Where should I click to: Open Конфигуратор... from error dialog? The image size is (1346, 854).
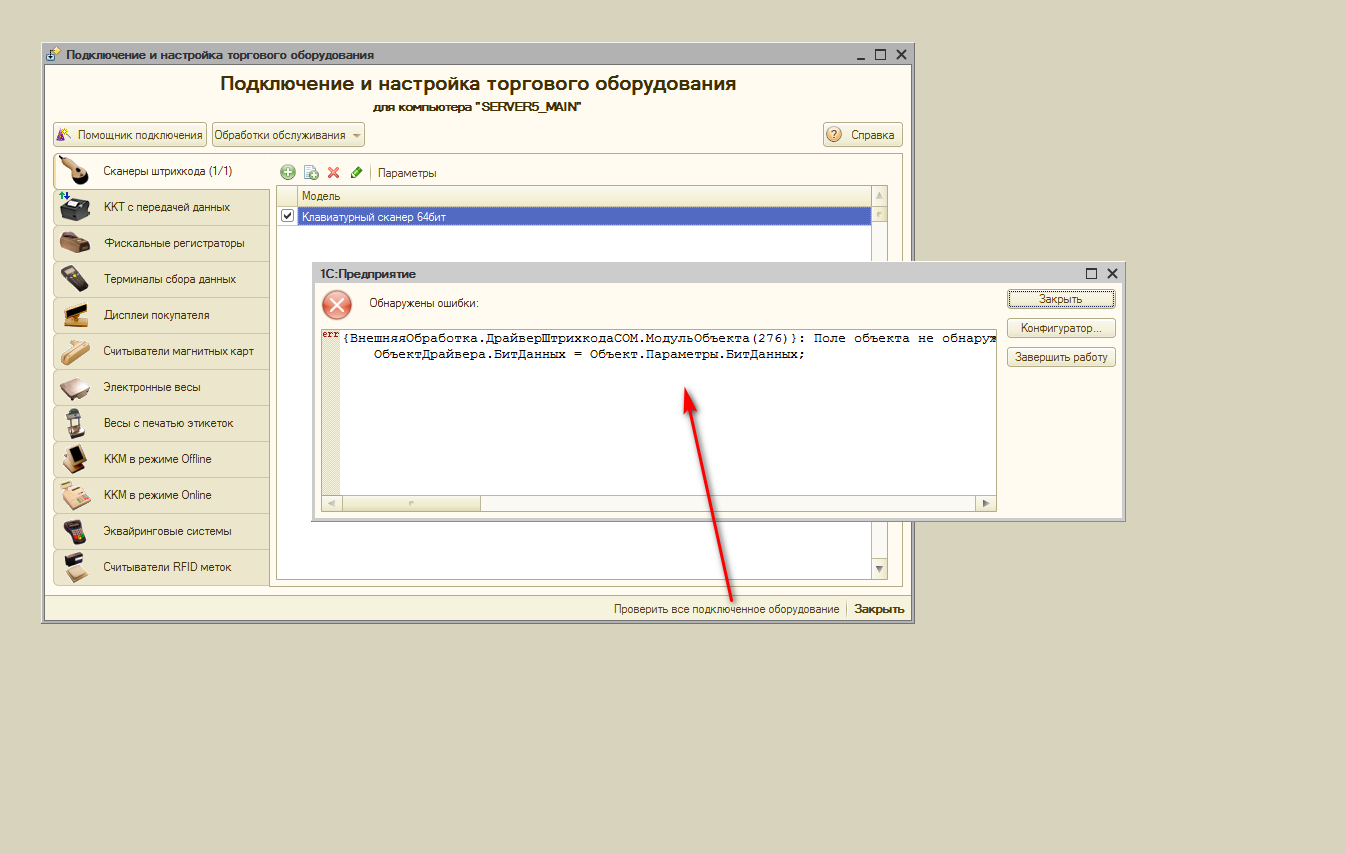pyautogui.click(x=1061, y=328)
